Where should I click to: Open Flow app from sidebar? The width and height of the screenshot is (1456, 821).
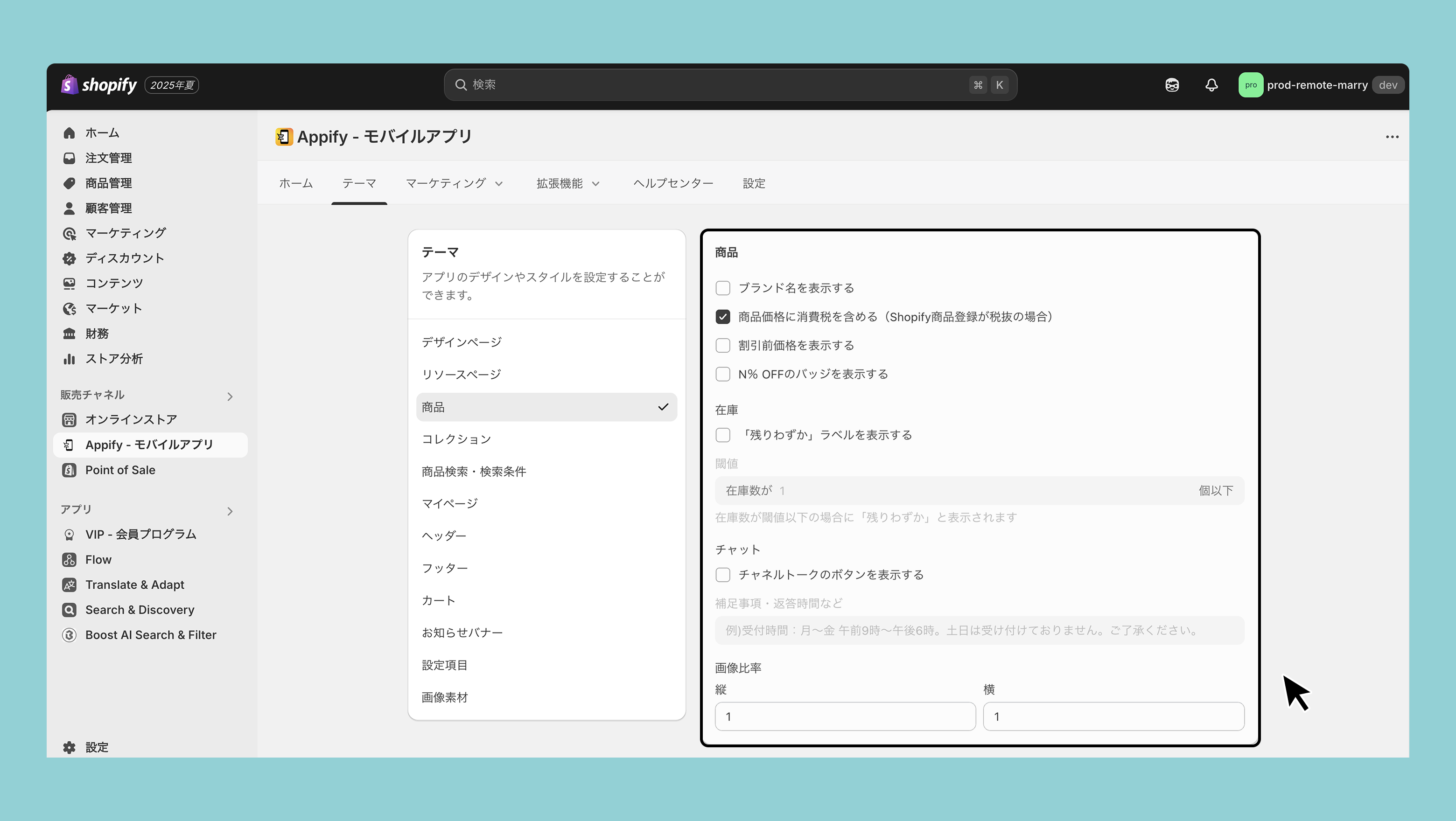pyautogui.click(x=98, y=559)
